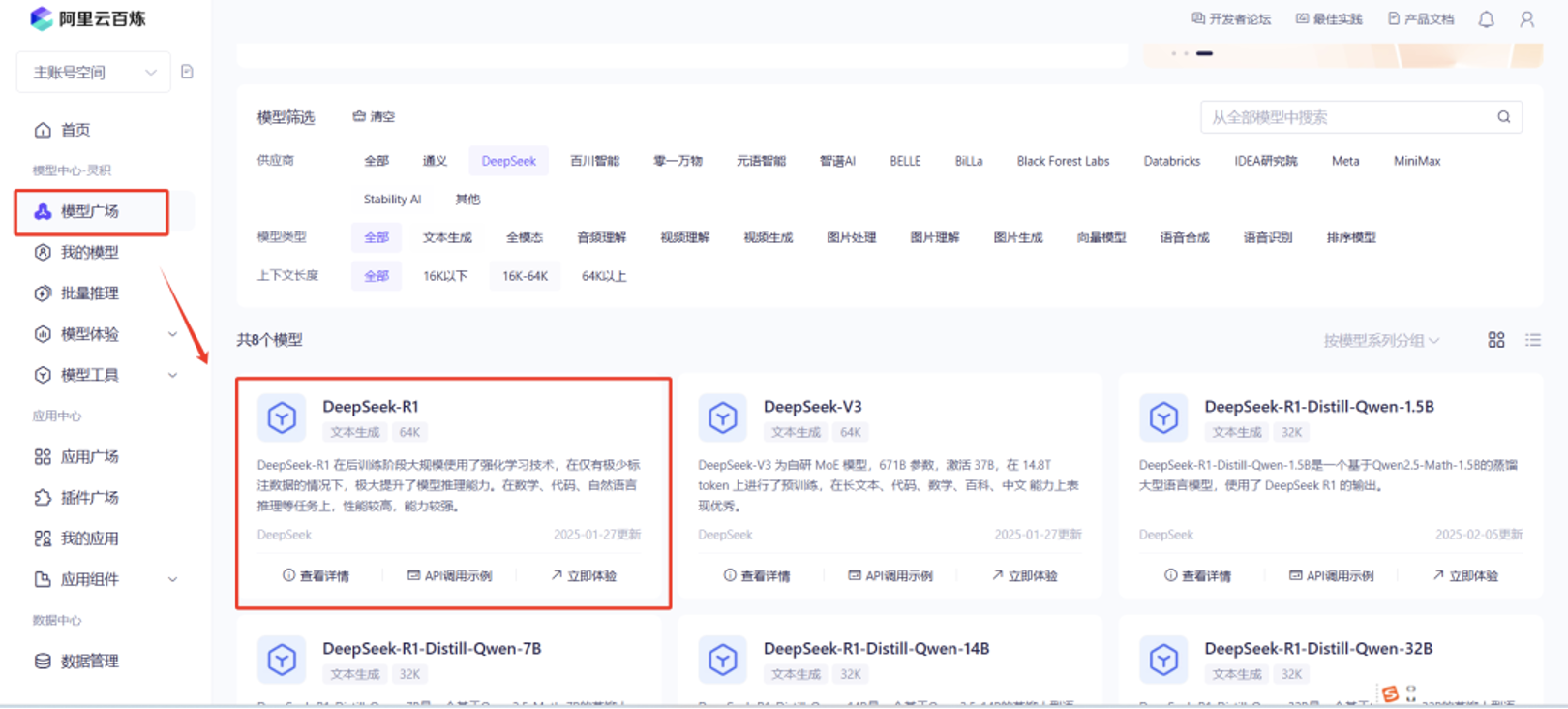Open 应用广场 in the sidebar
Image resolution: width=1568 pixels, height=709 pixels.
pyautogui.click(x=90, y=456)
